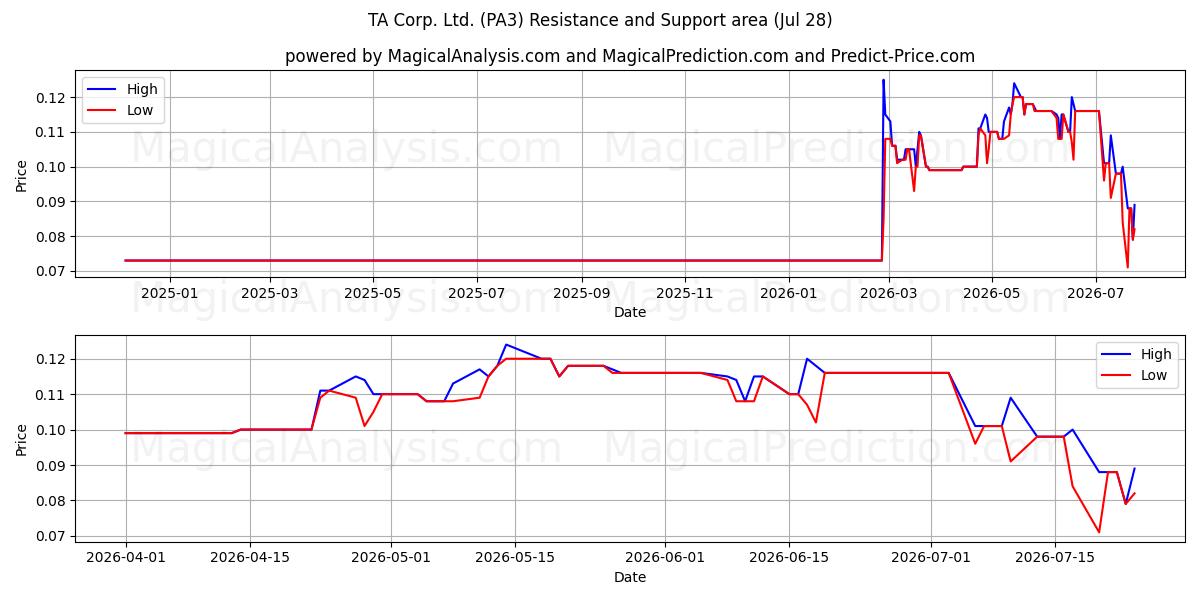Click the '0.08' y-axis tick in bottom chart

(x=50, y=501)
